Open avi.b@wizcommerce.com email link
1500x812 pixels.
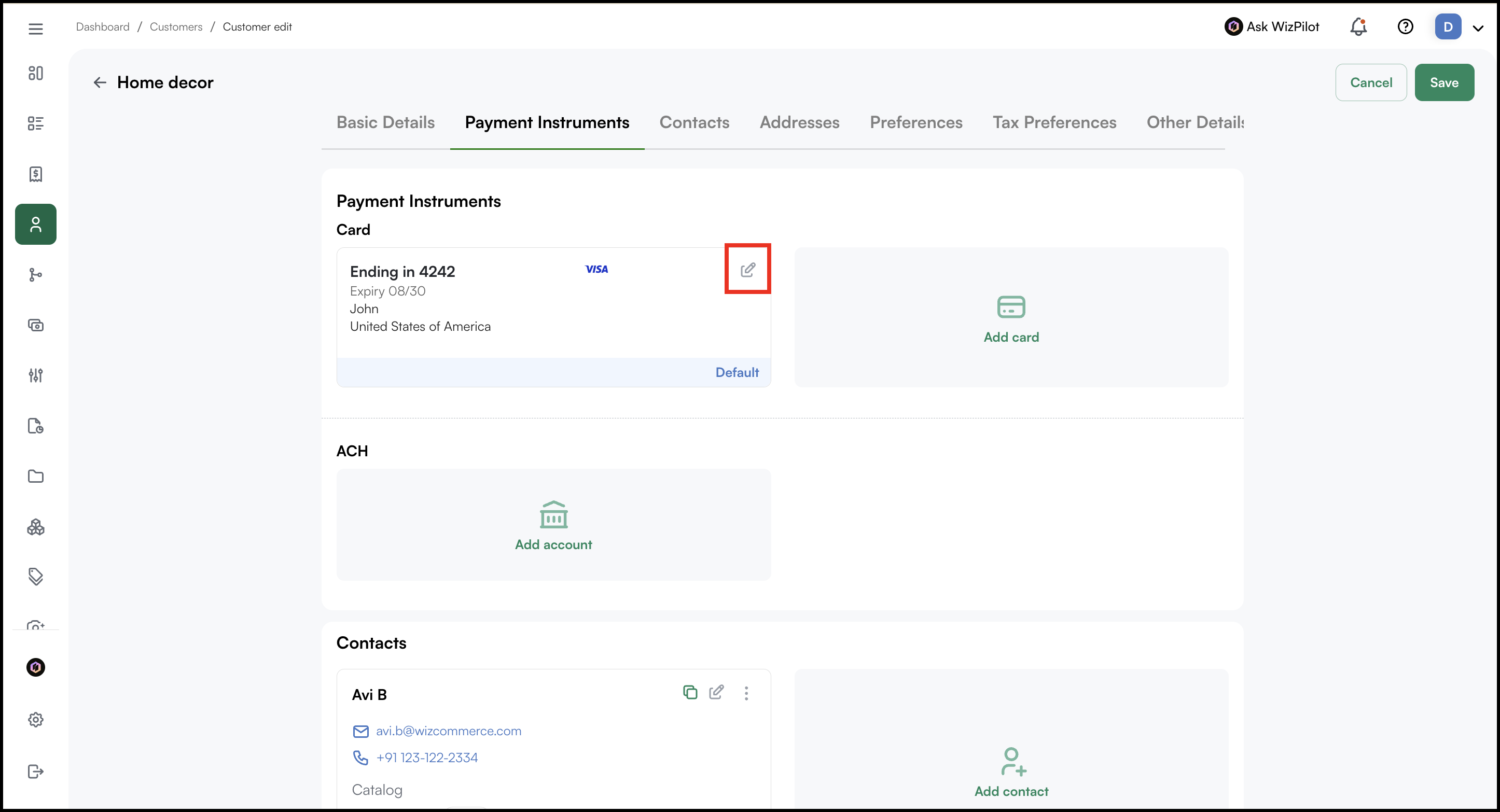(448, 731)
